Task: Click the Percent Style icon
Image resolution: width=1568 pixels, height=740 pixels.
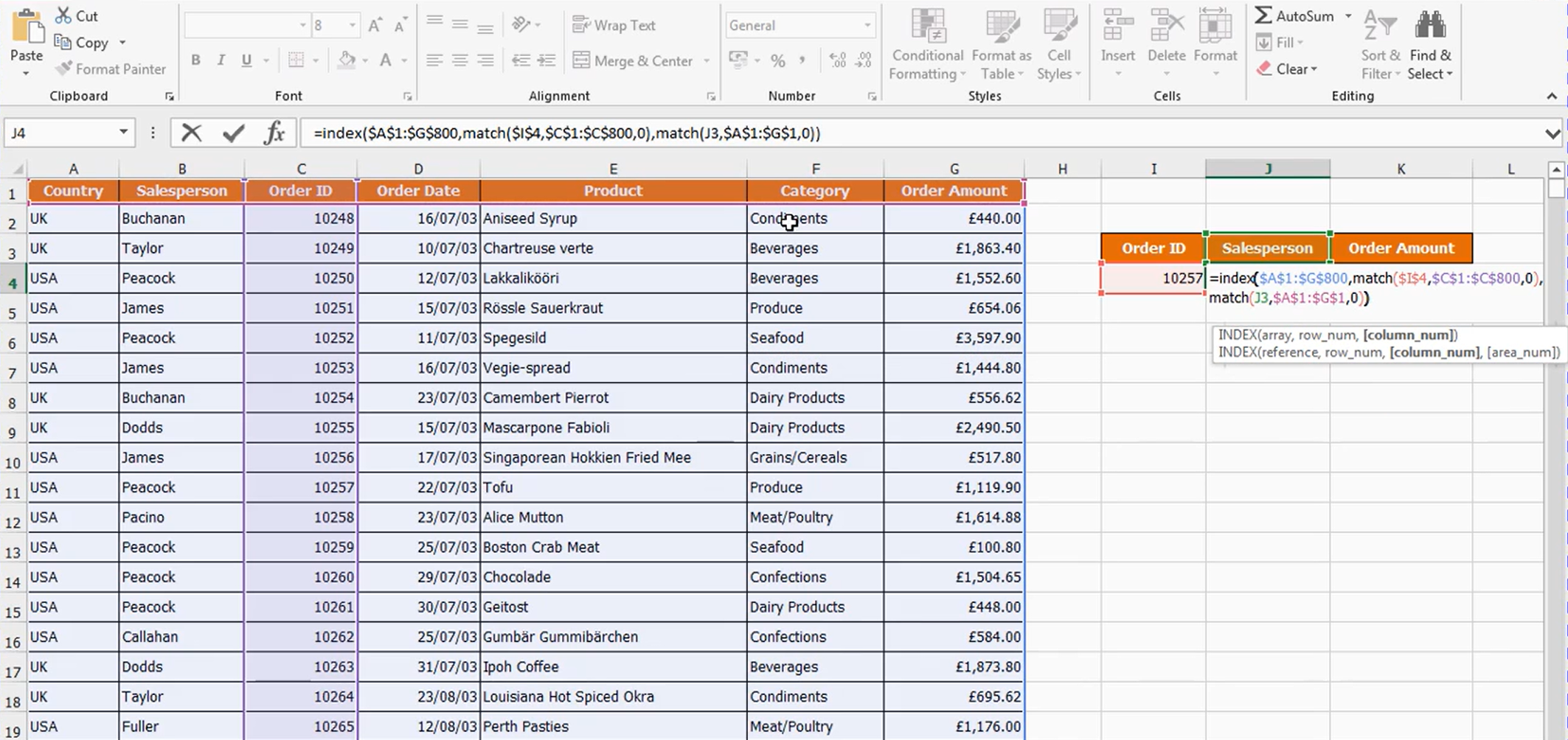Action: (x=777, y=60)
